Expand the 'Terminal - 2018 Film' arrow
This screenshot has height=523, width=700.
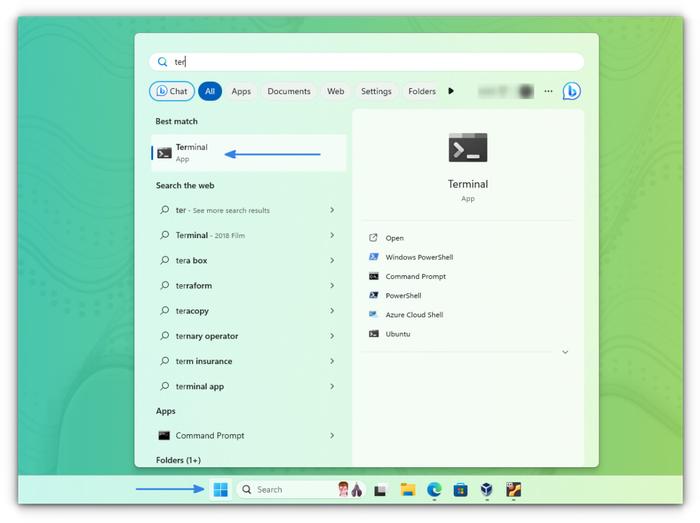332,235
